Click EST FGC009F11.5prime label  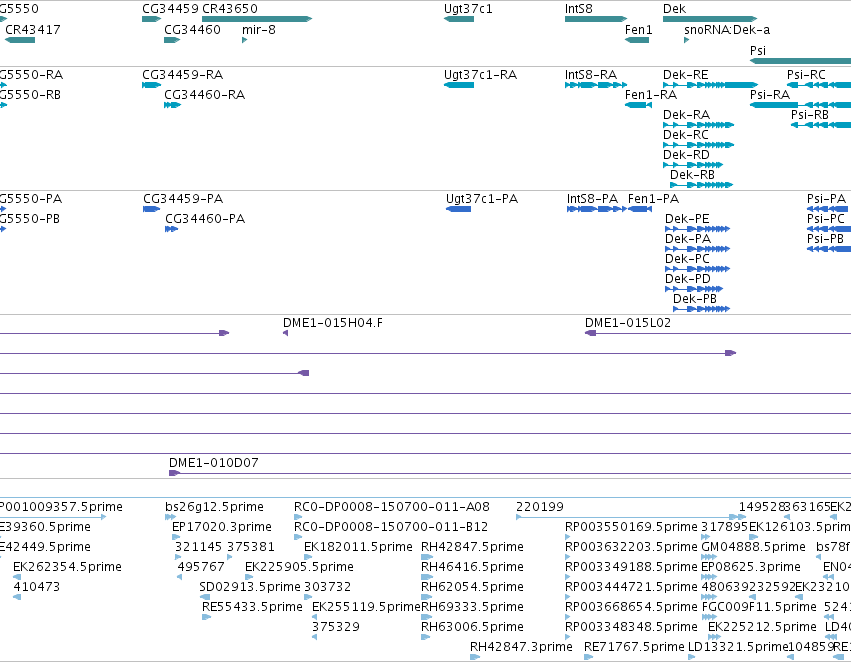(759, 607)
